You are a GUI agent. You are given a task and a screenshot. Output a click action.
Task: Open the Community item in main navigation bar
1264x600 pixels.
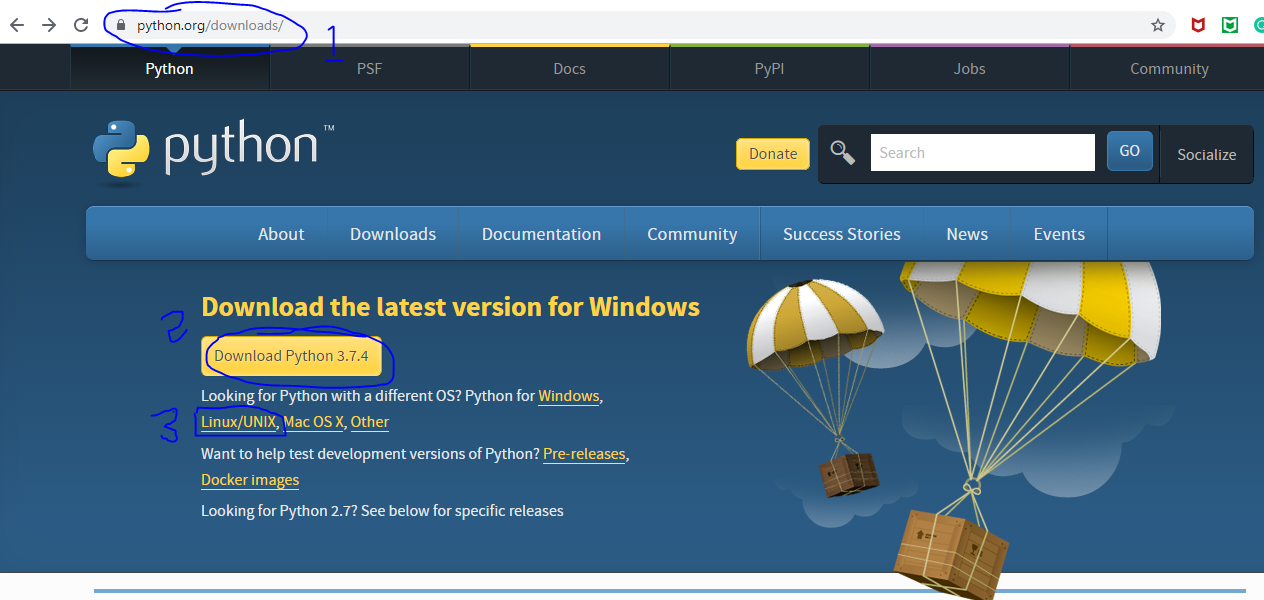[x=692, y=234]
